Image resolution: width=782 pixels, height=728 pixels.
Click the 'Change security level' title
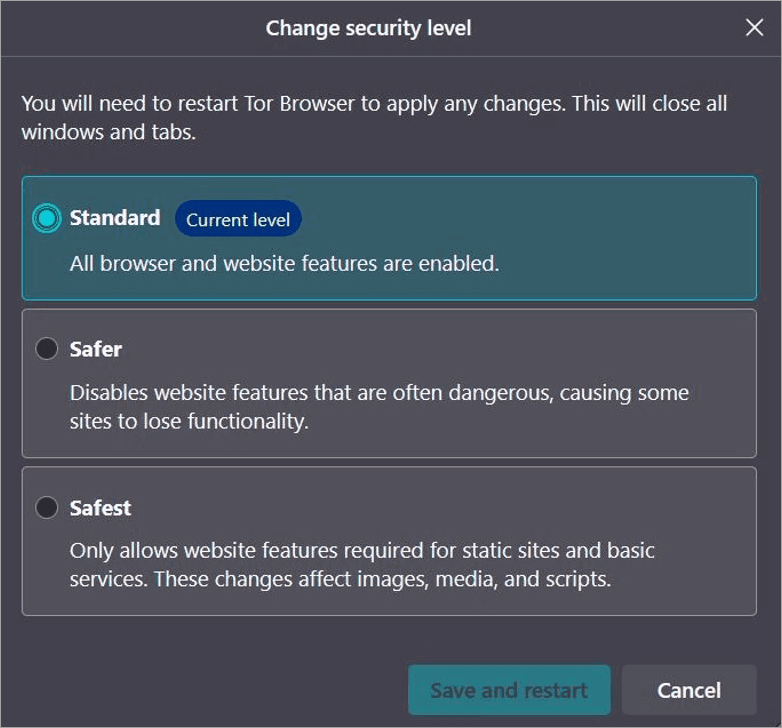(368, 28)
